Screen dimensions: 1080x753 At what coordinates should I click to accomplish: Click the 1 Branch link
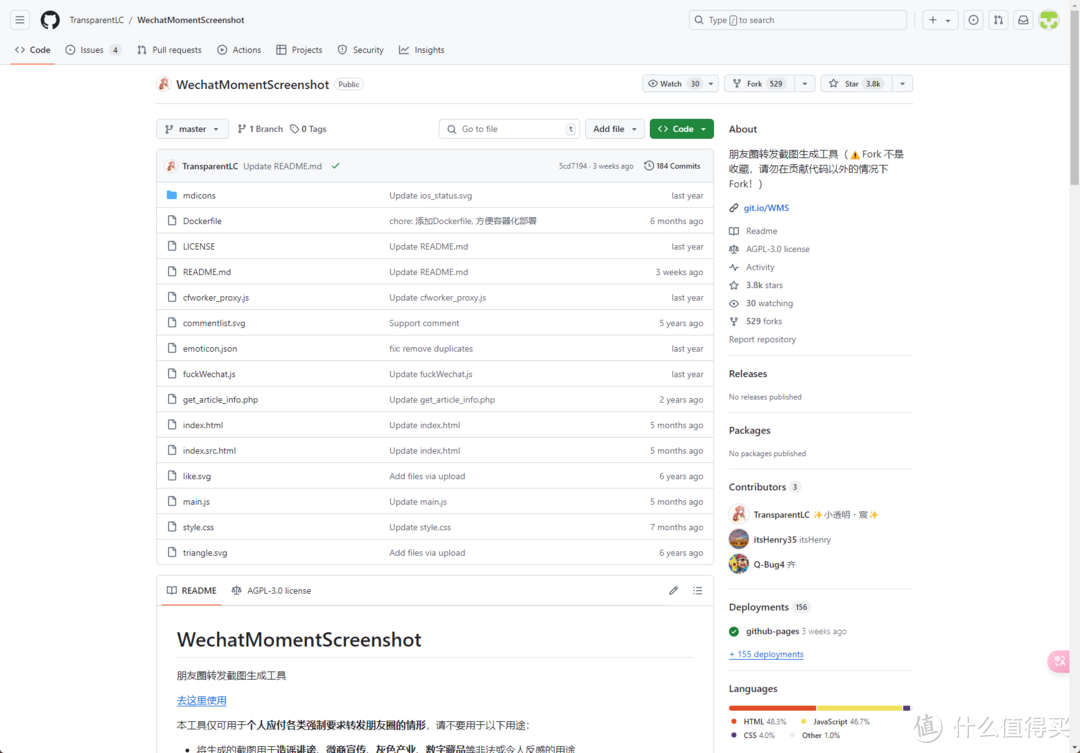point(260,129)
